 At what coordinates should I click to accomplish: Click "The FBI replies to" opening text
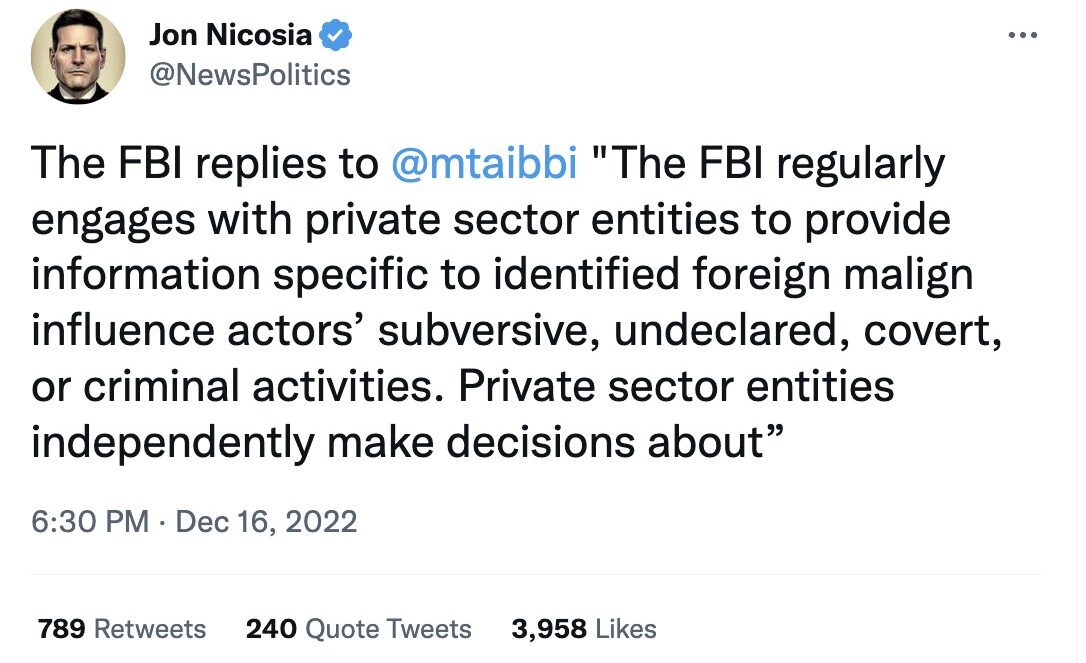[205, 163]
